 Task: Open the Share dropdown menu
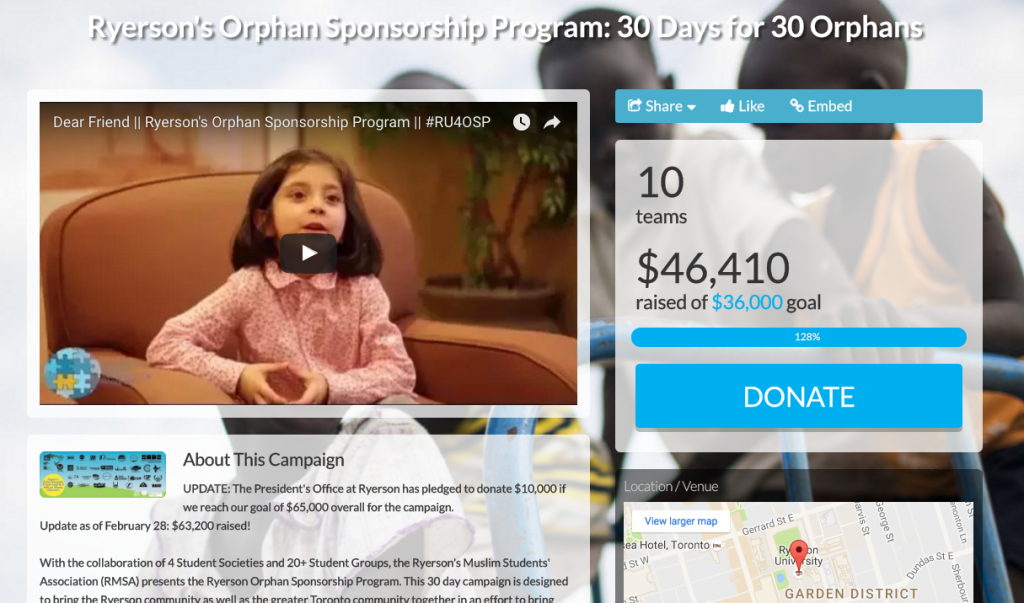[662, 106]
